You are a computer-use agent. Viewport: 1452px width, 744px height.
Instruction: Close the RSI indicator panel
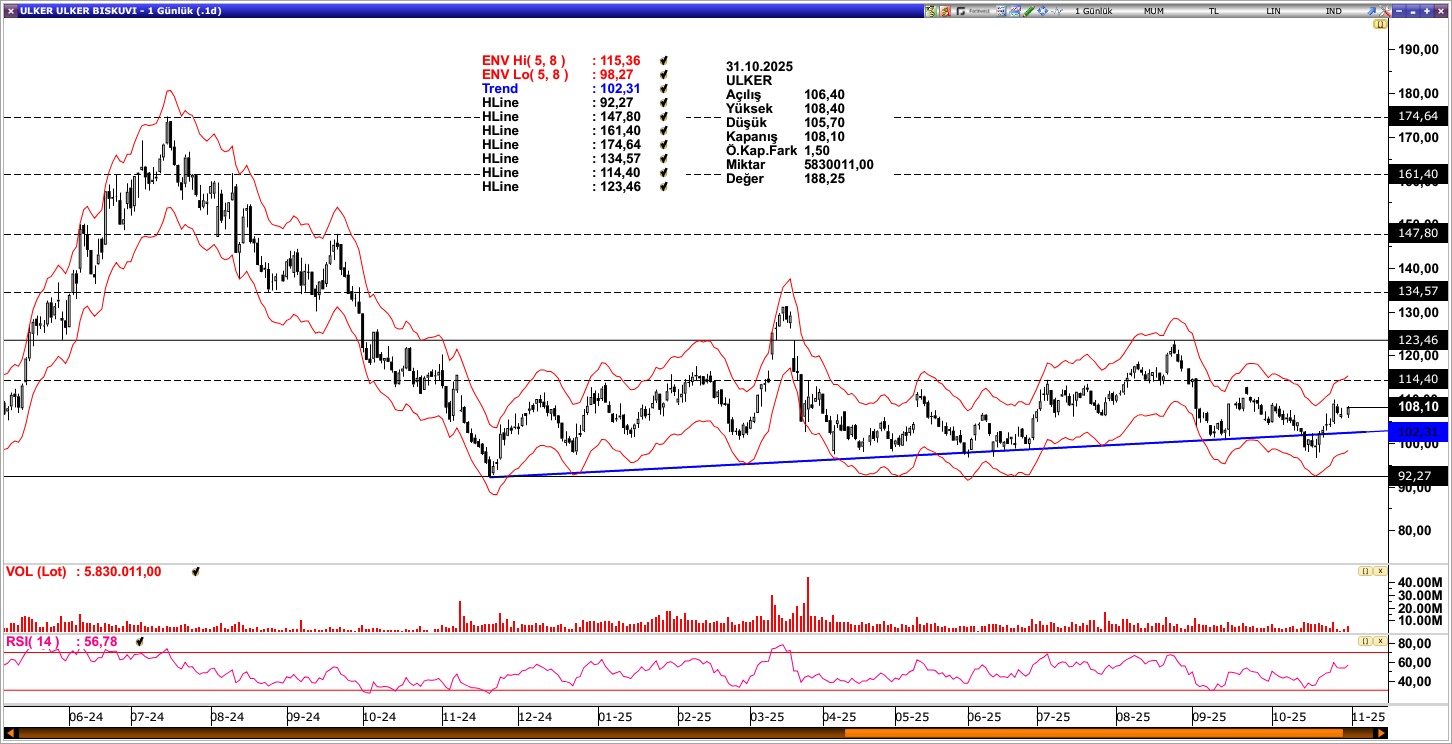pyautogui.click(x=1380, y=640)
